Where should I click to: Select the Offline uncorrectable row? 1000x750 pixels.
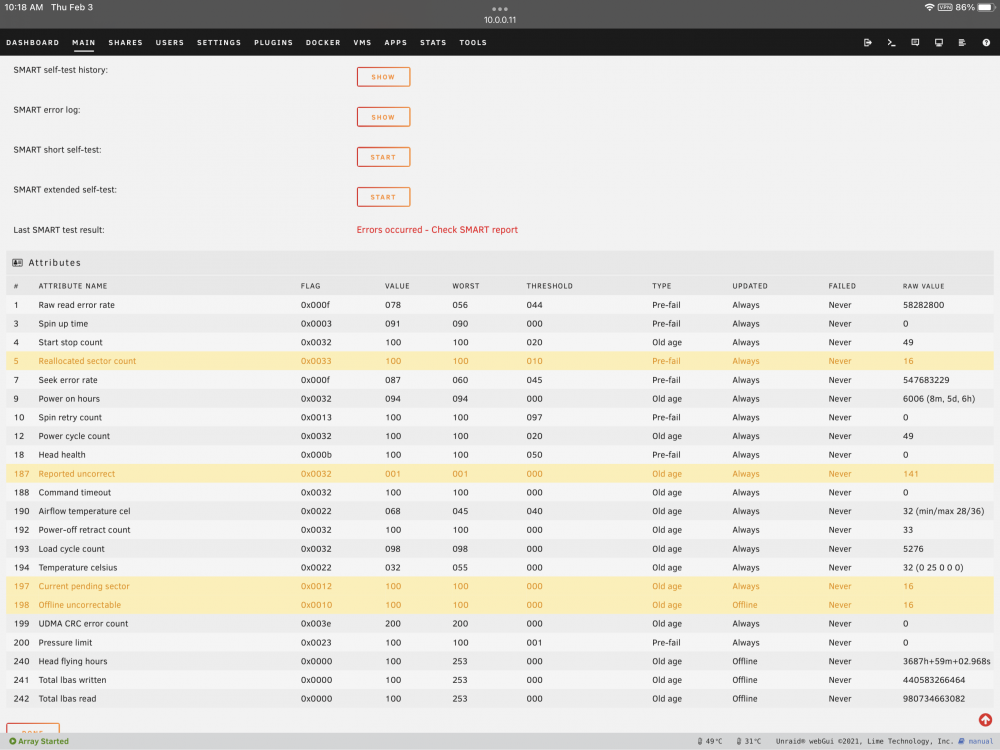pyautogui.click(x=500, y=605)
